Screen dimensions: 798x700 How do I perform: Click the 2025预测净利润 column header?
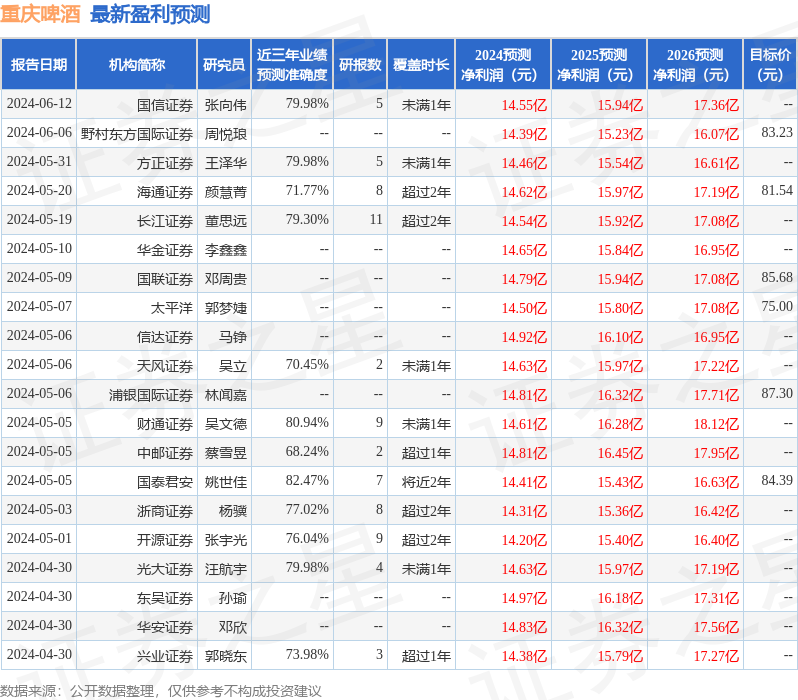point(599,65)
